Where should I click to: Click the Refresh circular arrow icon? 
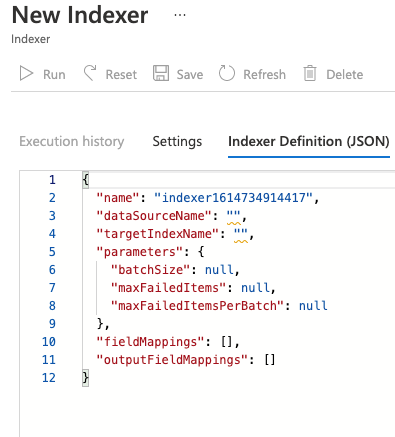[x=227, y=73]
